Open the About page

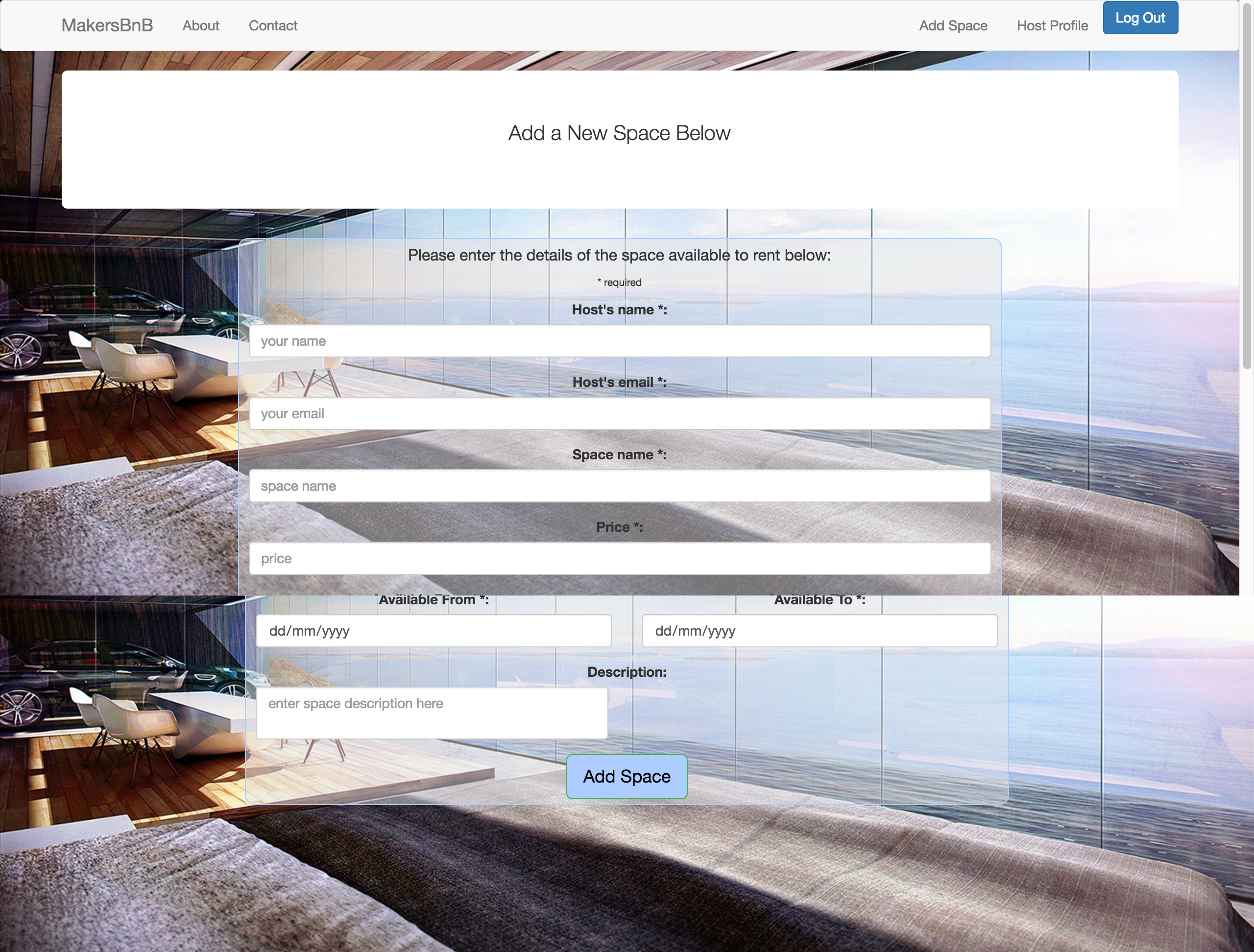click(x=201, y=25)
